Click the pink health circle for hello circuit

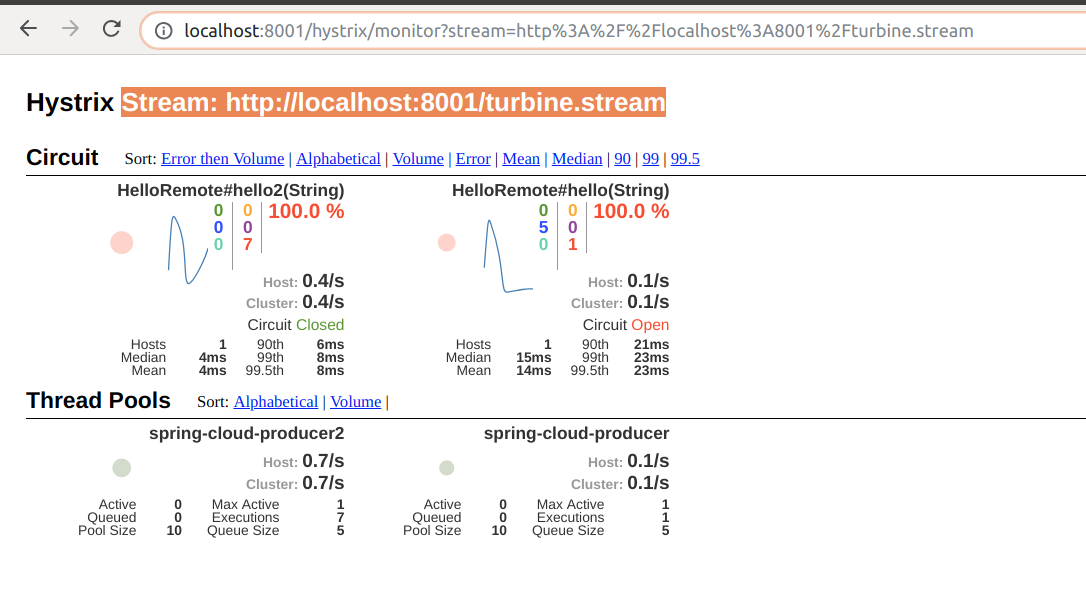click(x=447, y=242)
